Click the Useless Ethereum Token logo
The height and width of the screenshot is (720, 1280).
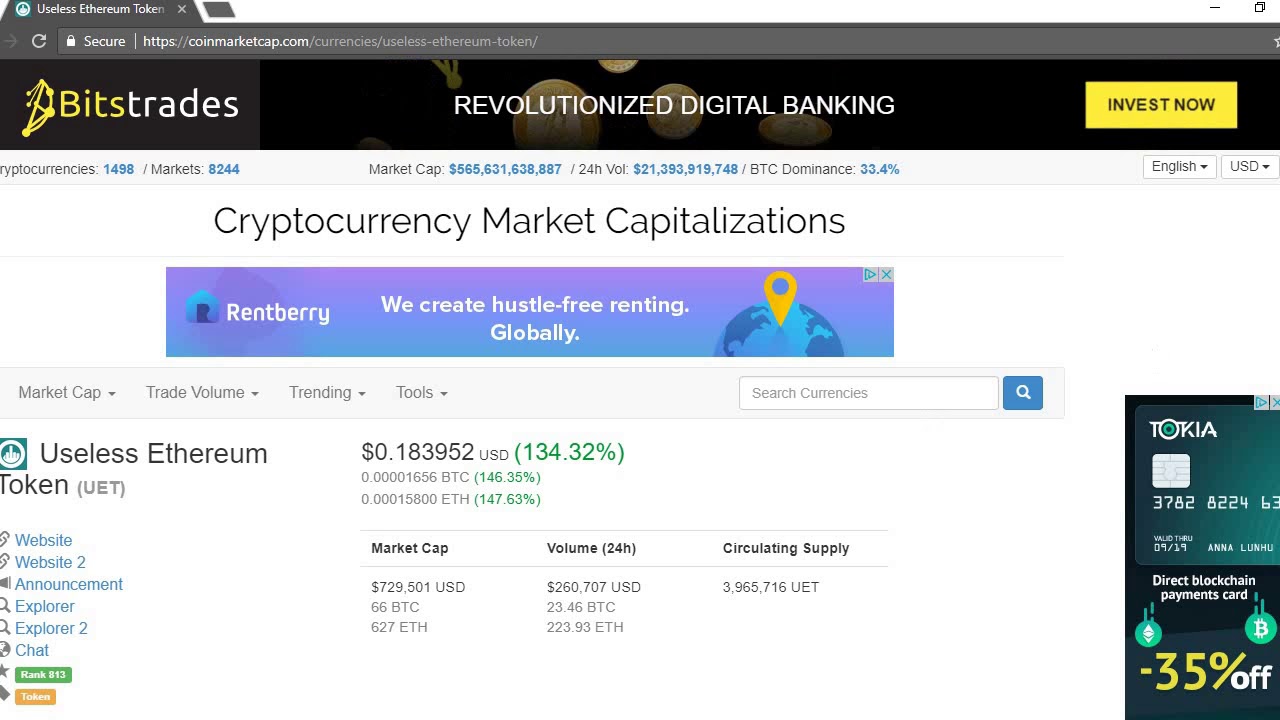point(13,454)
